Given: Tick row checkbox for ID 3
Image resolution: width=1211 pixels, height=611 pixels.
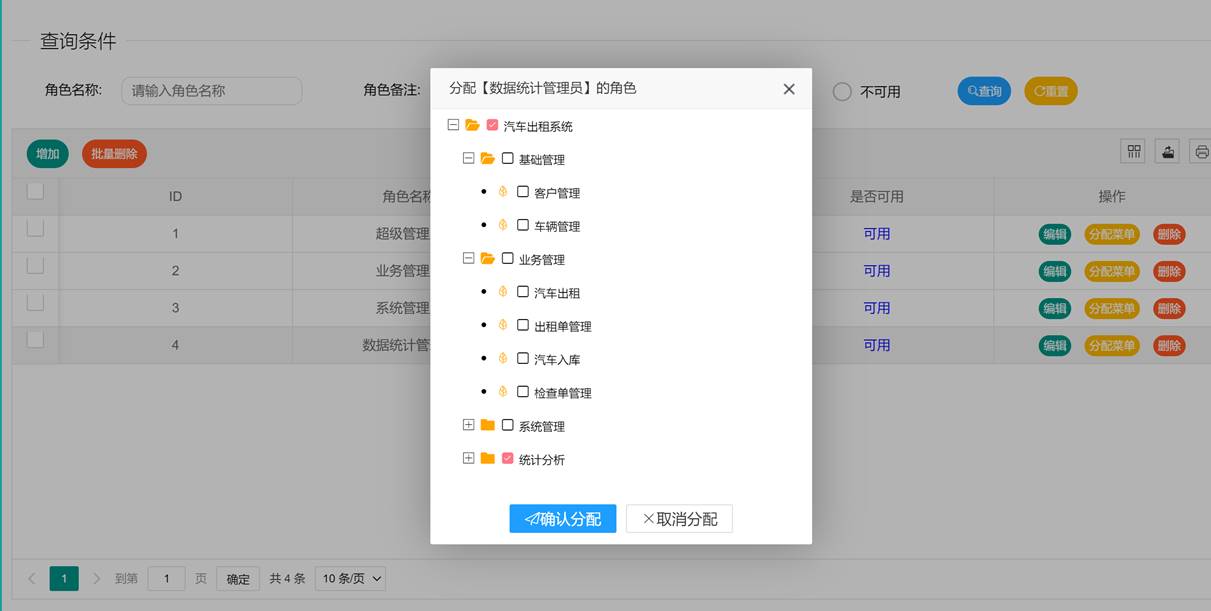Looking at the screenshot, I should [35, 302].
